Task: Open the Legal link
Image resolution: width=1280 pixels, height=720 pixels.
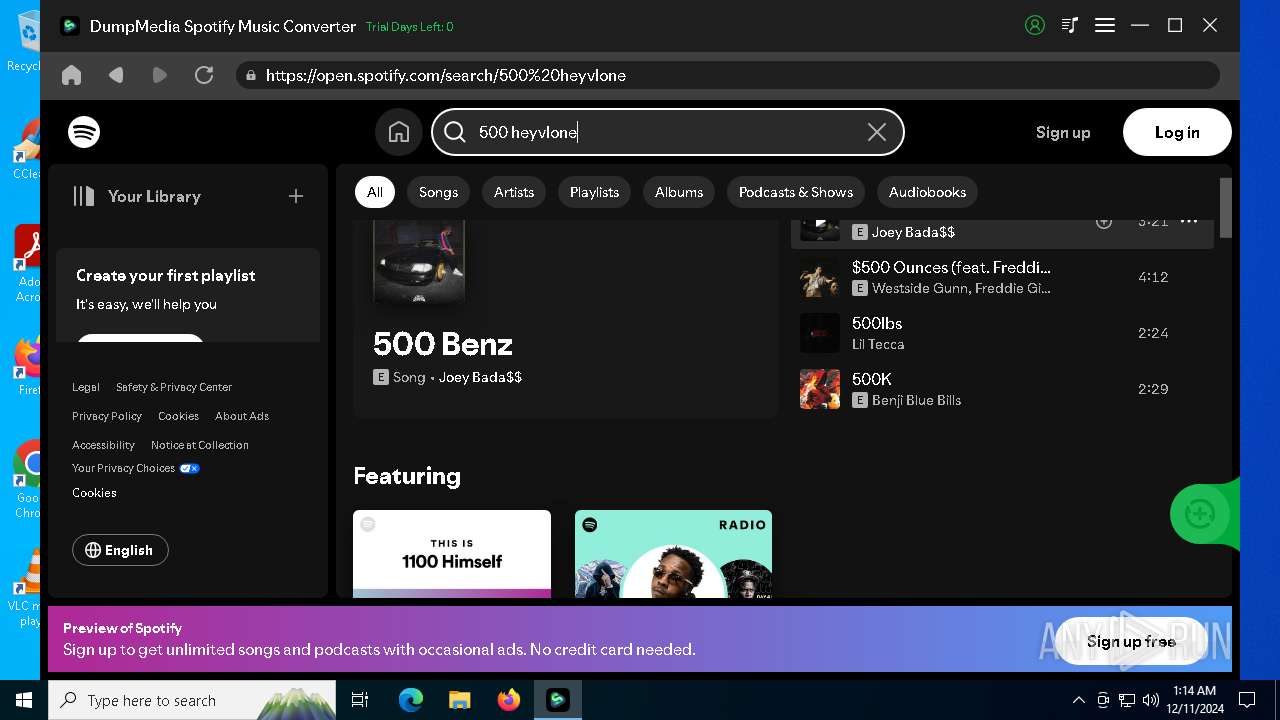Action: [86, 387]
